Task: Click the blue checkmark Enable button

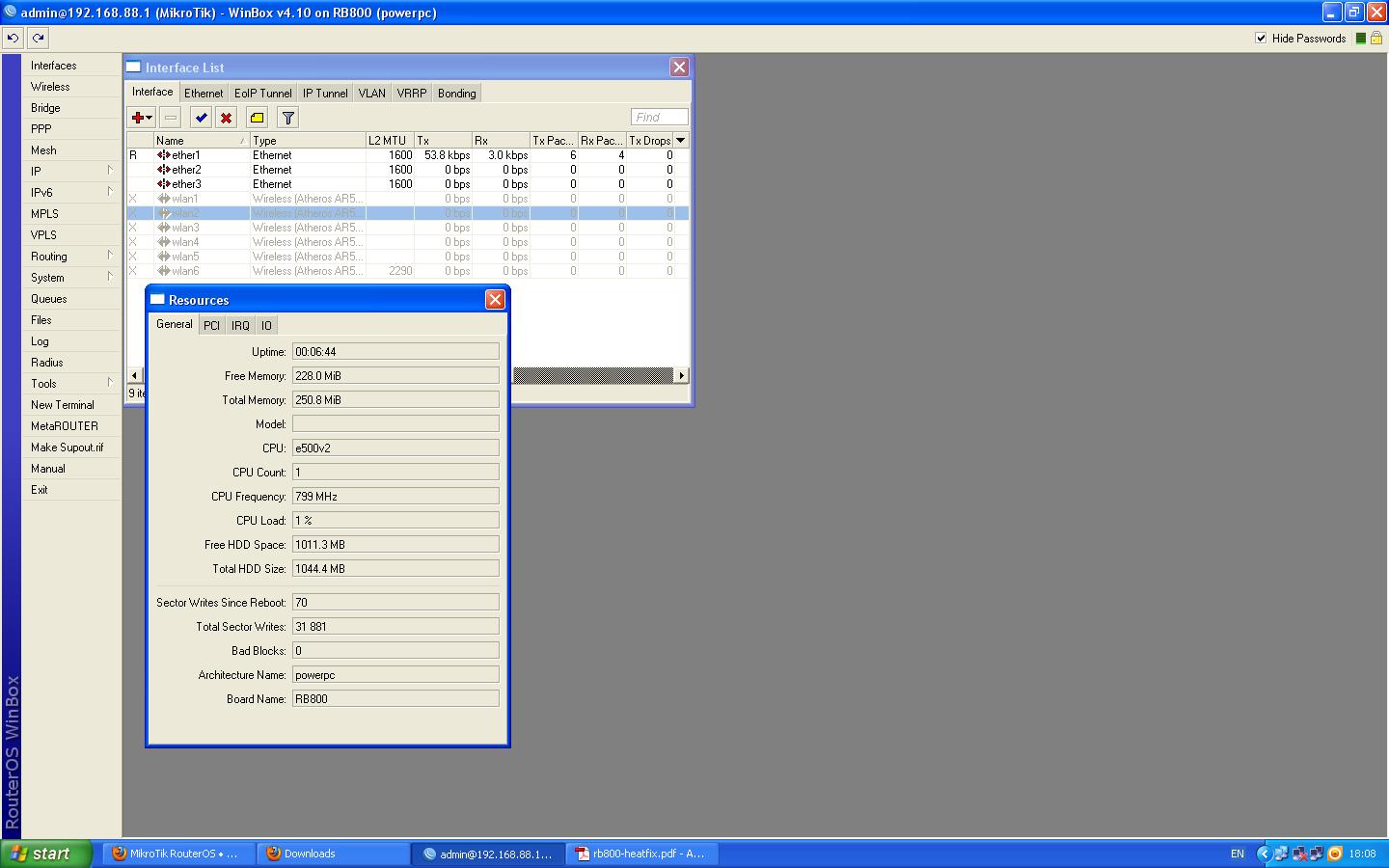Action: tap(201, 118)
